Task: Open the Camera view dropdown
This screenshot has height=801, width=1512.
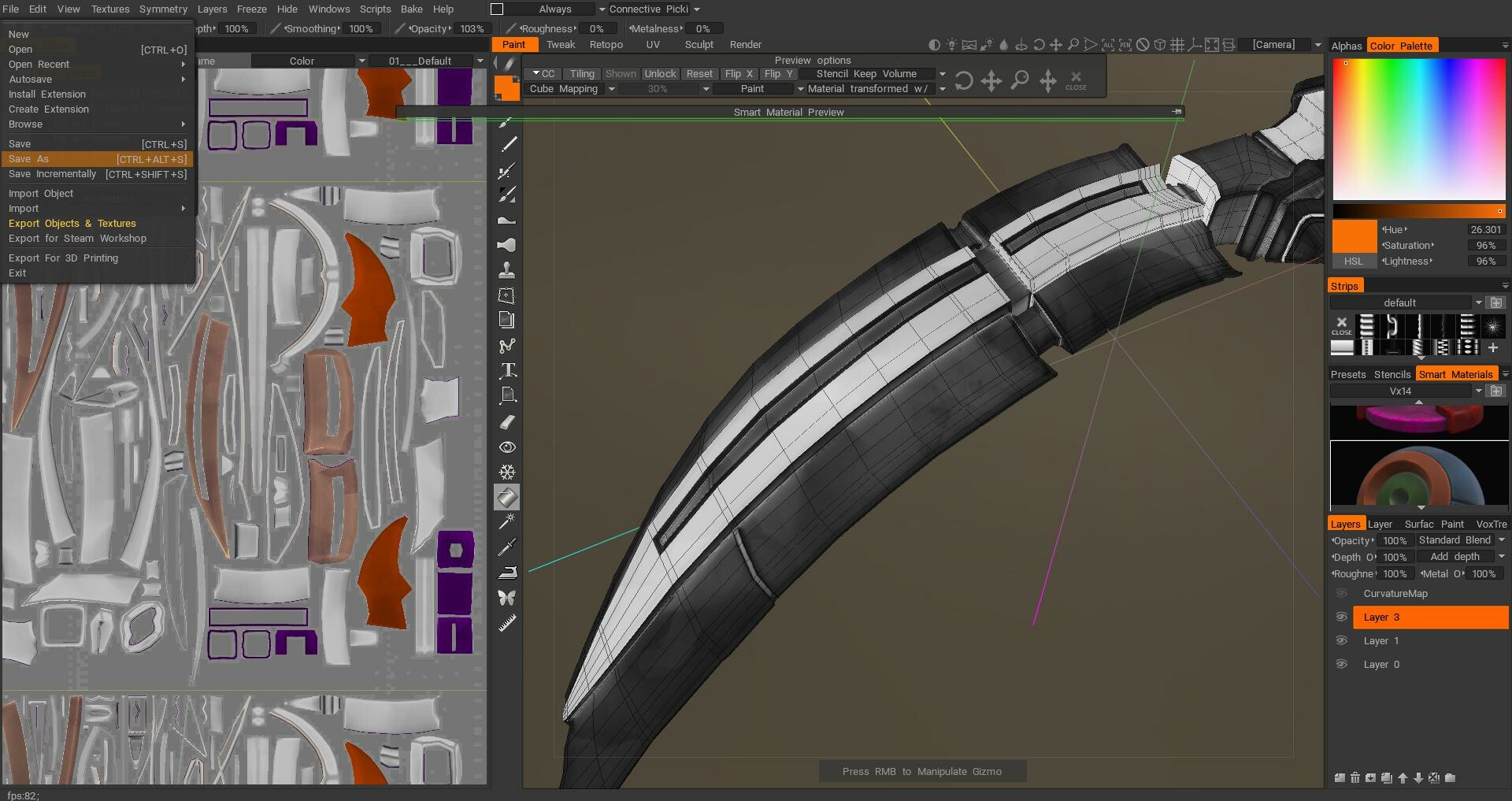Action: (1317, 45)
